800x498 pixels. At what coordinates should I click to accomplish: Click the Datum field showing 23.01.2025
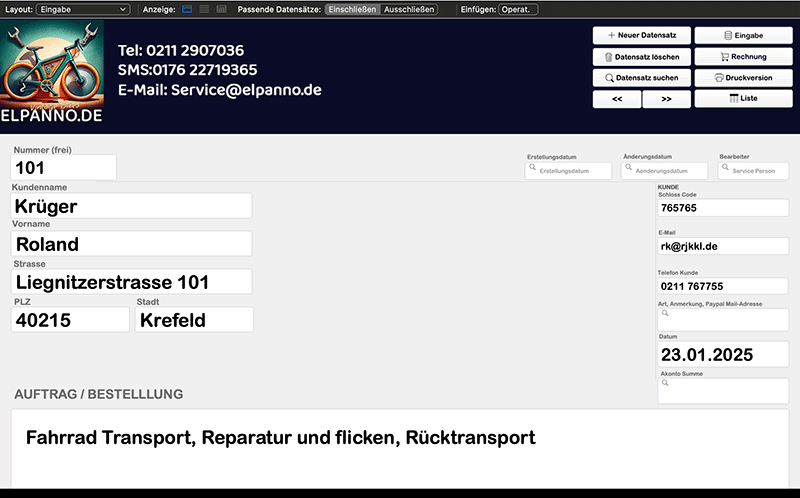click(722, 355)
